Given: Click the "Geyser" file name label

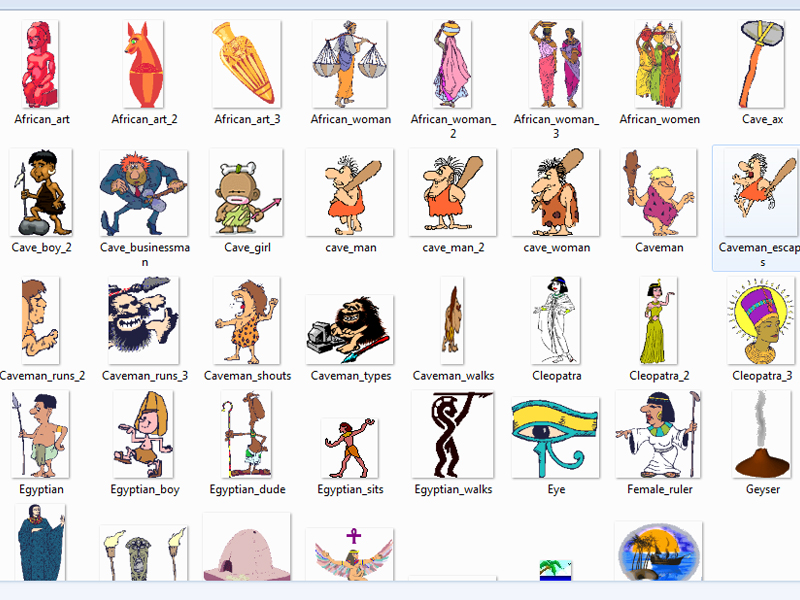Looking at the screenshot, I should pos(763,490).
